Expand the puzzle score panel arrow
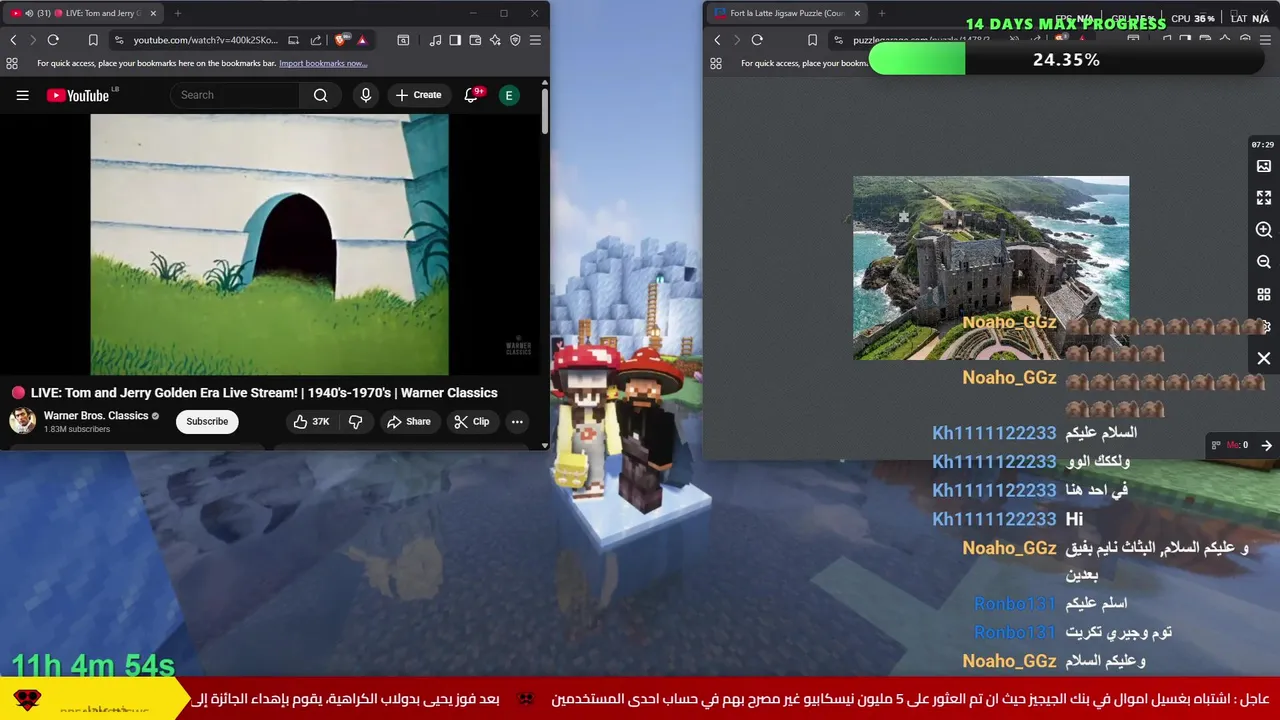The height and width of the screenshot is (720, 1280). pos(1266,445)
